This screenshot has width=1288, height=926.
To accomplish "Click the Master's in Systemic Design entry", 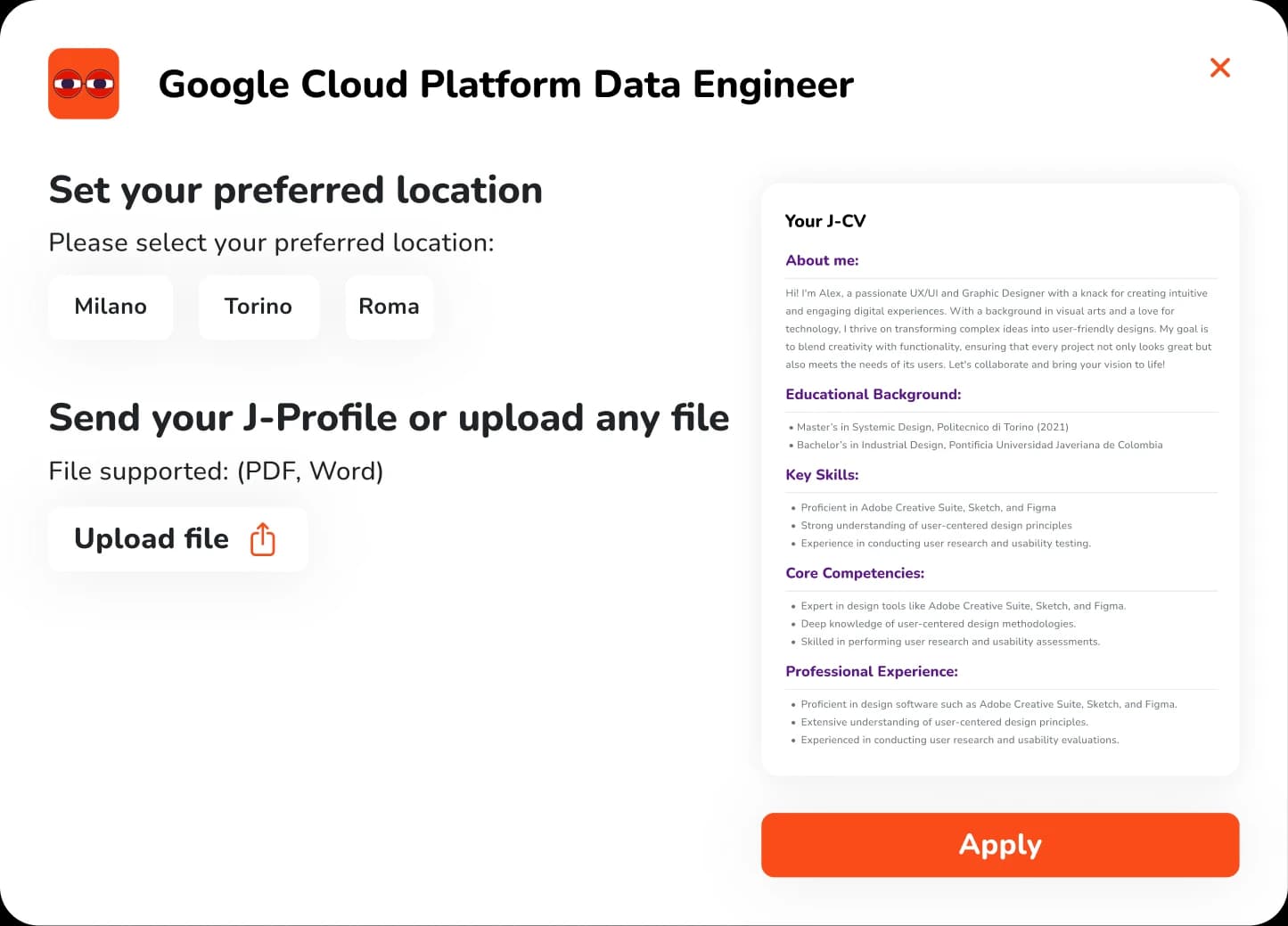I will click(931, 427).
